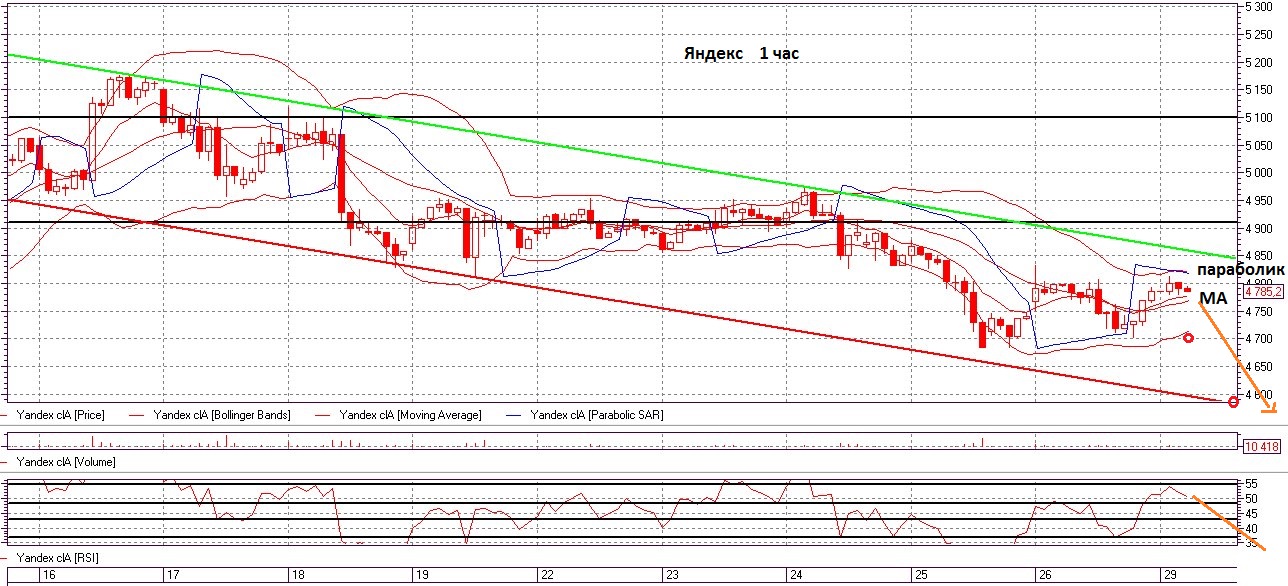Select date 19 on the time axis
Screen dimensions: 1288x586
(421, 575)
